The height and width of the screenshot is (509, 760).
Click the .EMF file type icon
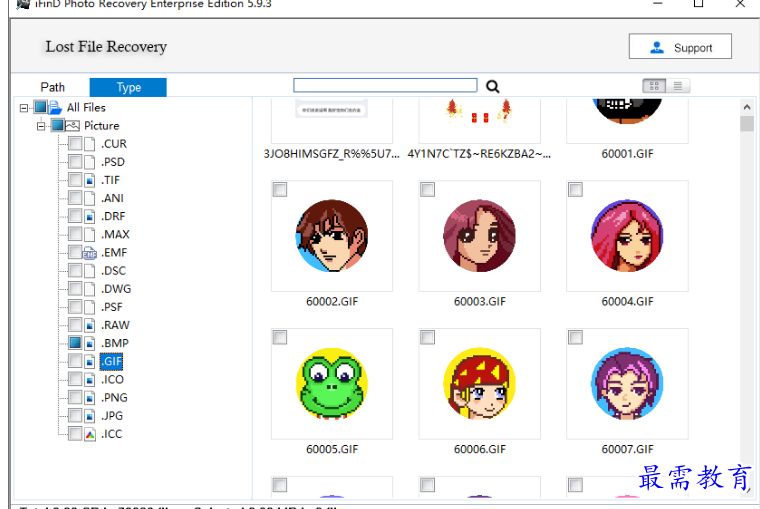click(x=90, y=253)
